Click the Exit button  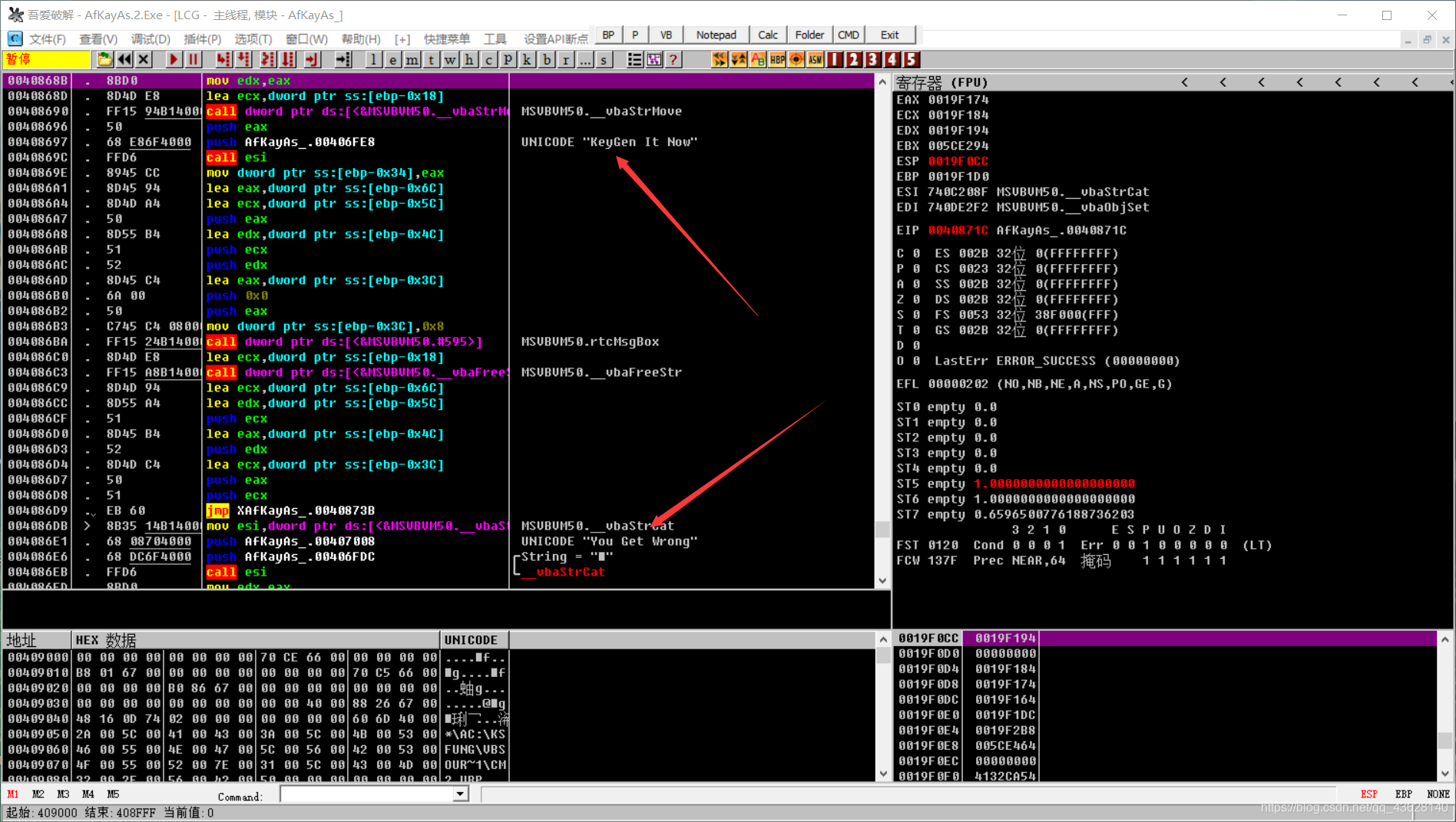(889, 35)
